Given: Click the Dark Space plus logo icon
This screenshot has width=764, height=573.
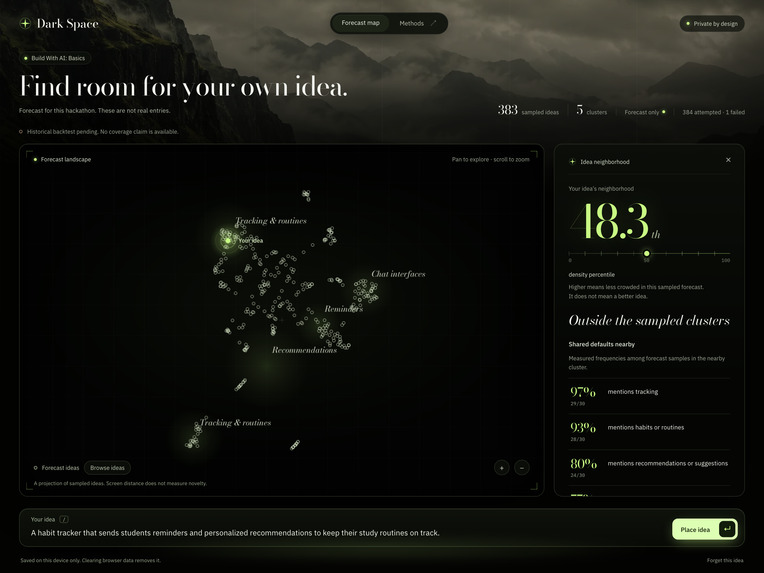Looking at the screenshot, I should click(25, 23).
